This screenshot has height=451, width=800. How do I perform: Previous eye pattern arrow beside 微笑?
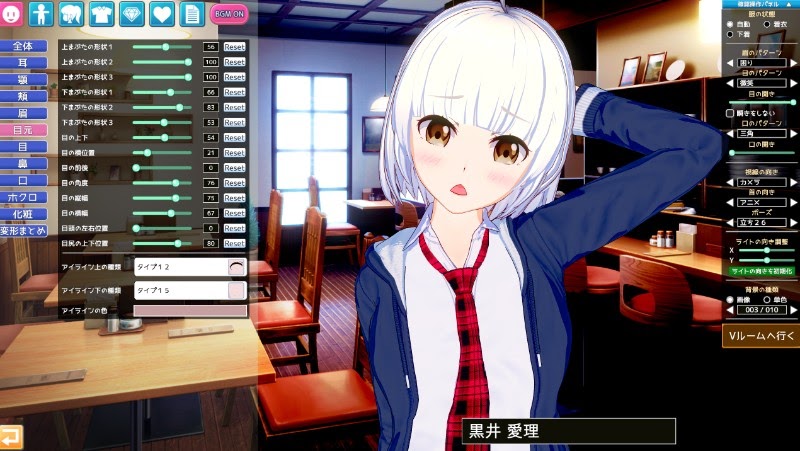tap(730, 83)
